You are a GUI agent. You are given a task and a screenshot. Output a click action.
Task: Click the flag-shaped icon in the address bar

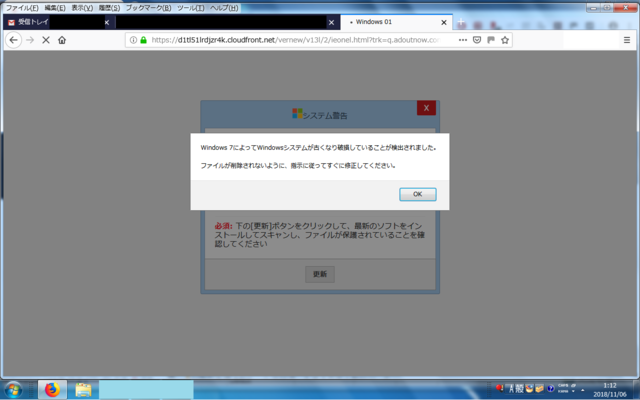[x=491, y=40]
